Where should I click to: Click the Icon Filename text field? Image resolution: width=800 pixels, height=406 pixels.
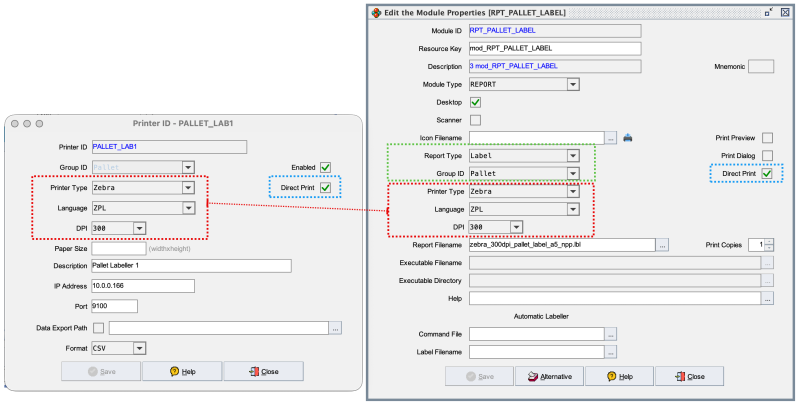537,138
